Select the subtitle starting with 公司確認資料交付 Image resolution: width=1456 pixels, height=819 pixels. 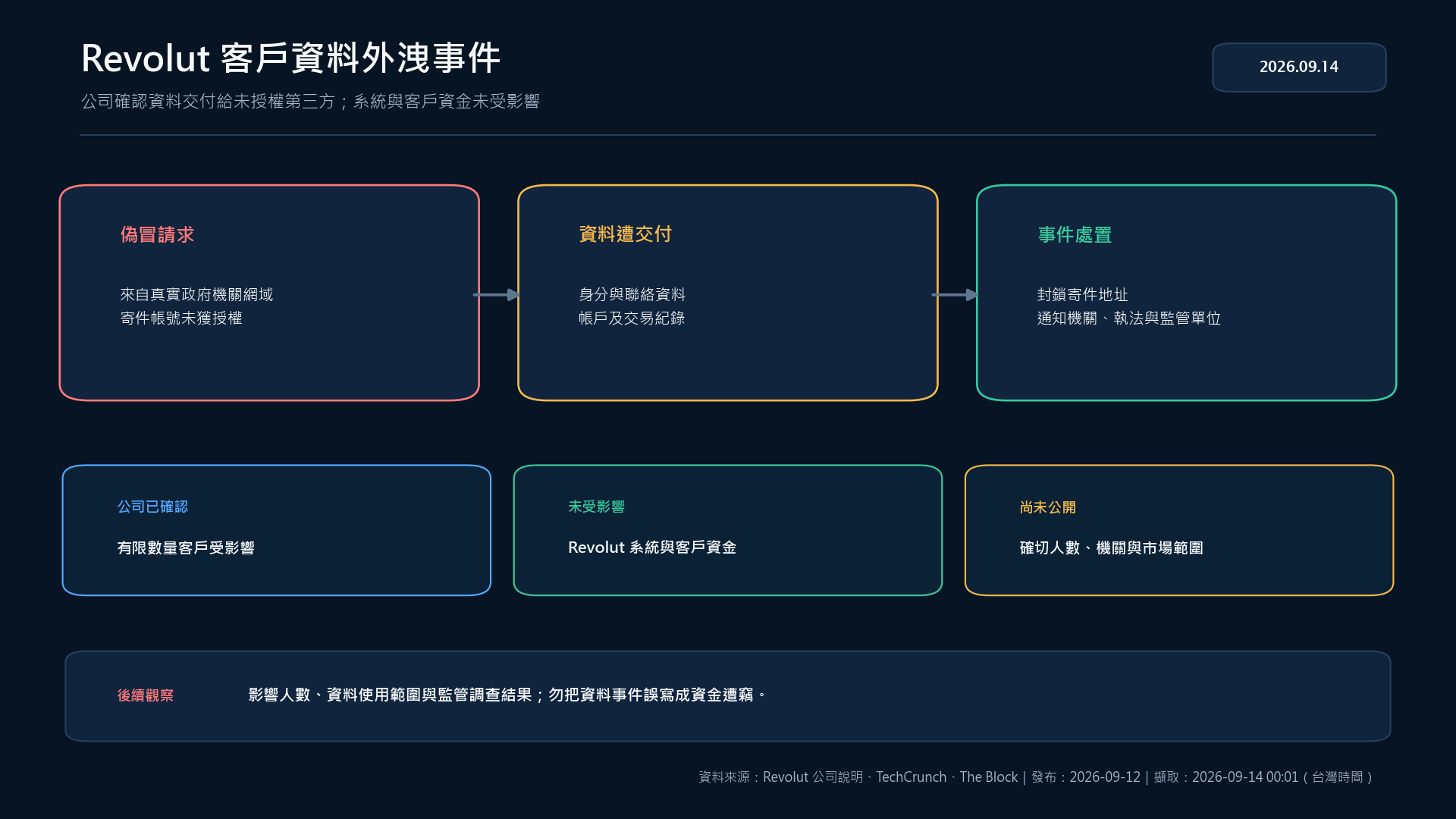tap(310, 102)
